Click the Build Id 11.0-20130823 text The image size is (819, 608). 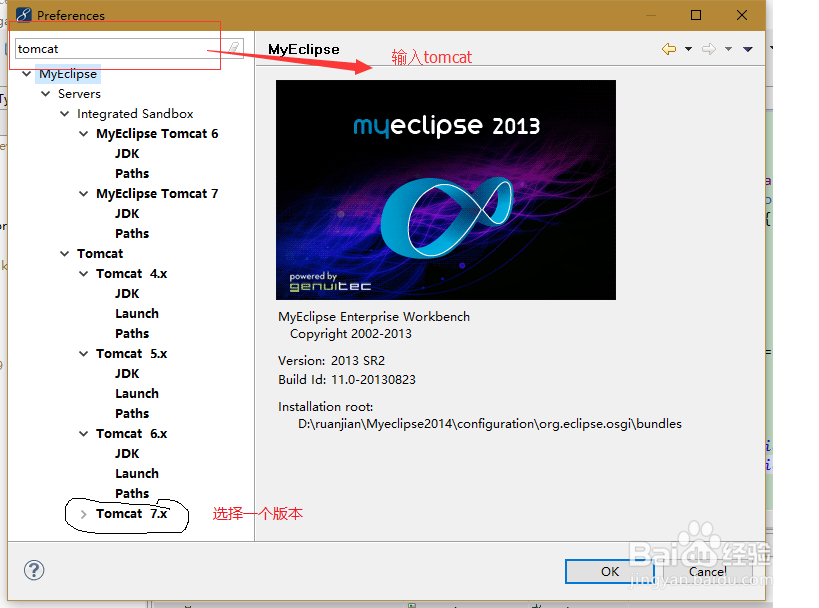pyautogui.click(x=347, y=380)
